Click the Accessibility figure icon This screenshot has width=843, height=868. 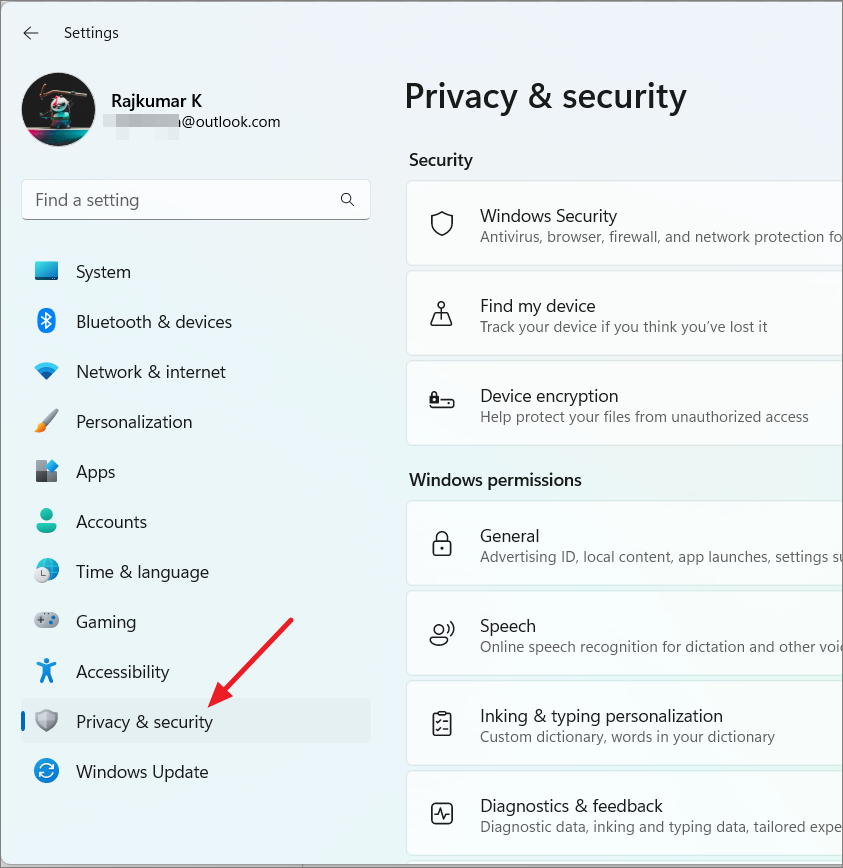pos(46,670)
